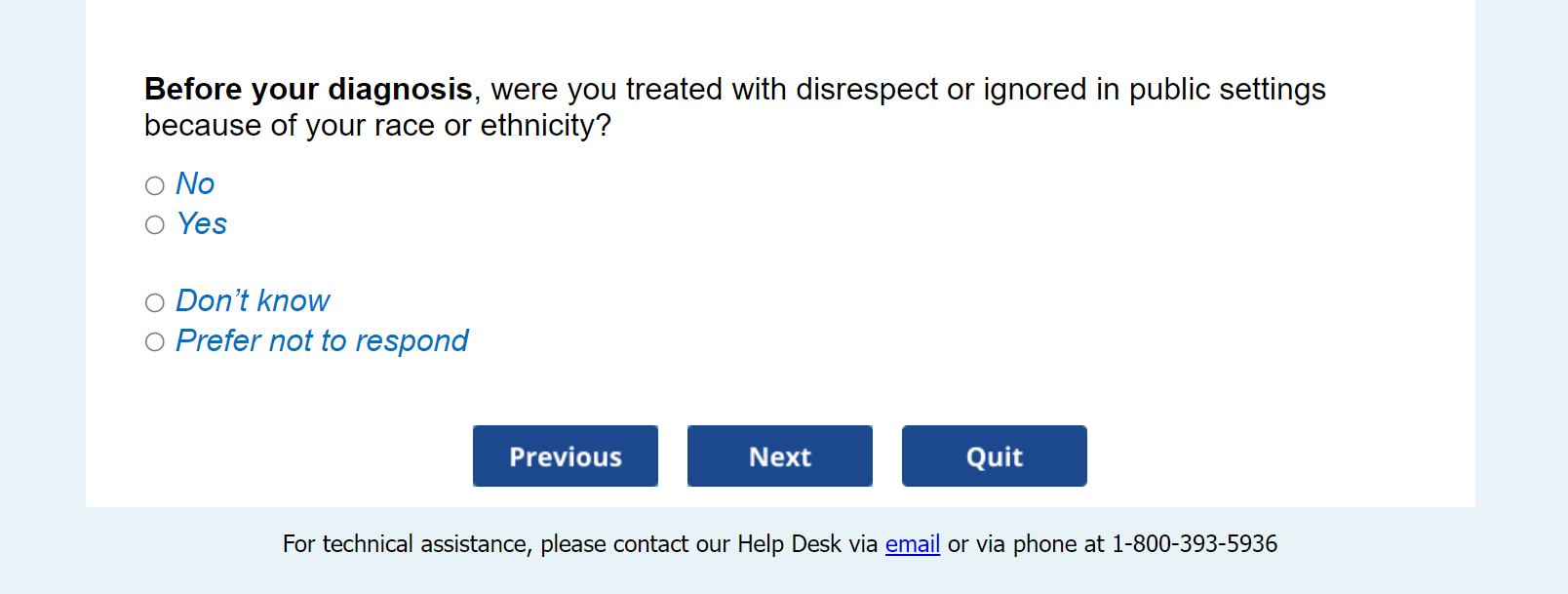The width and height of the screenshot is (1568, 594).
Task: Click the "Don't know" answer label text
Action: point(253,300)
